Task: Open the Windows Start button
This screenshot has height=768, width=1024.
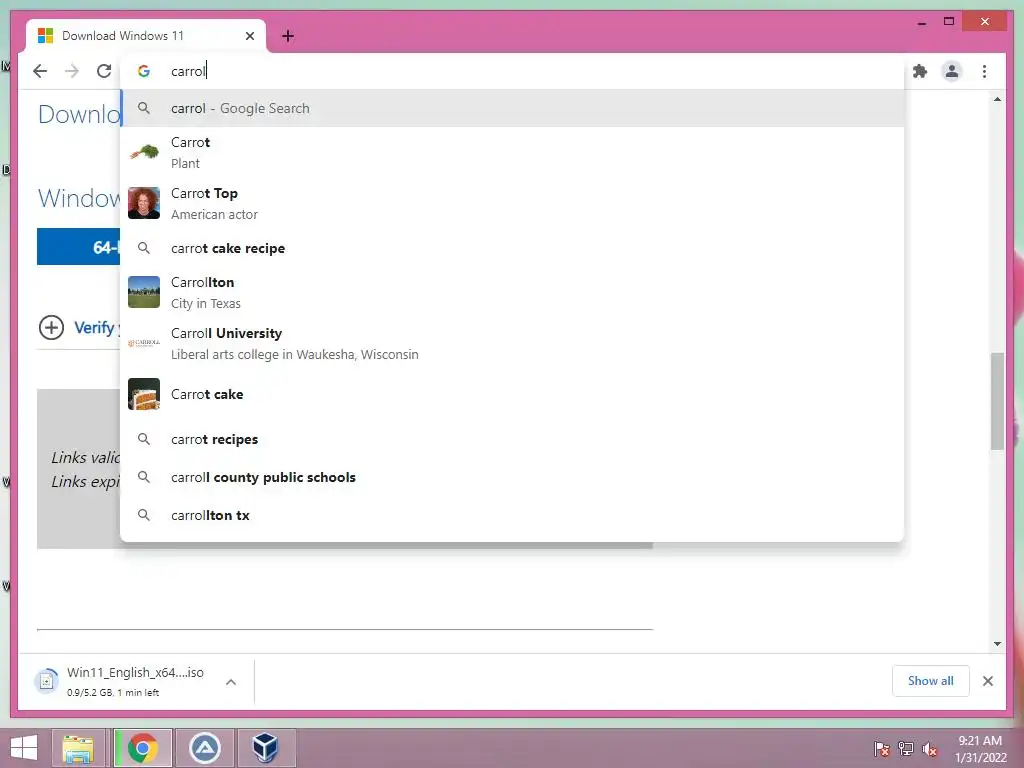Action: pos(24,748)
